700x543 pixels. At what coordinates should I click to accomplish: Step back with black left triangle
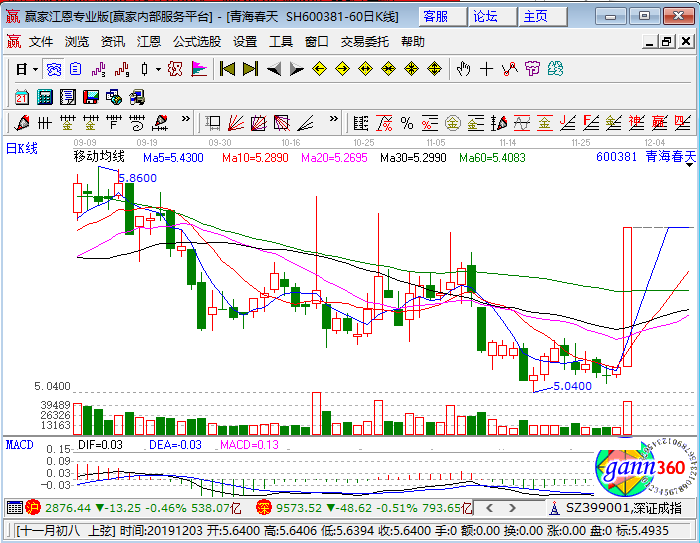coord(274,69)
